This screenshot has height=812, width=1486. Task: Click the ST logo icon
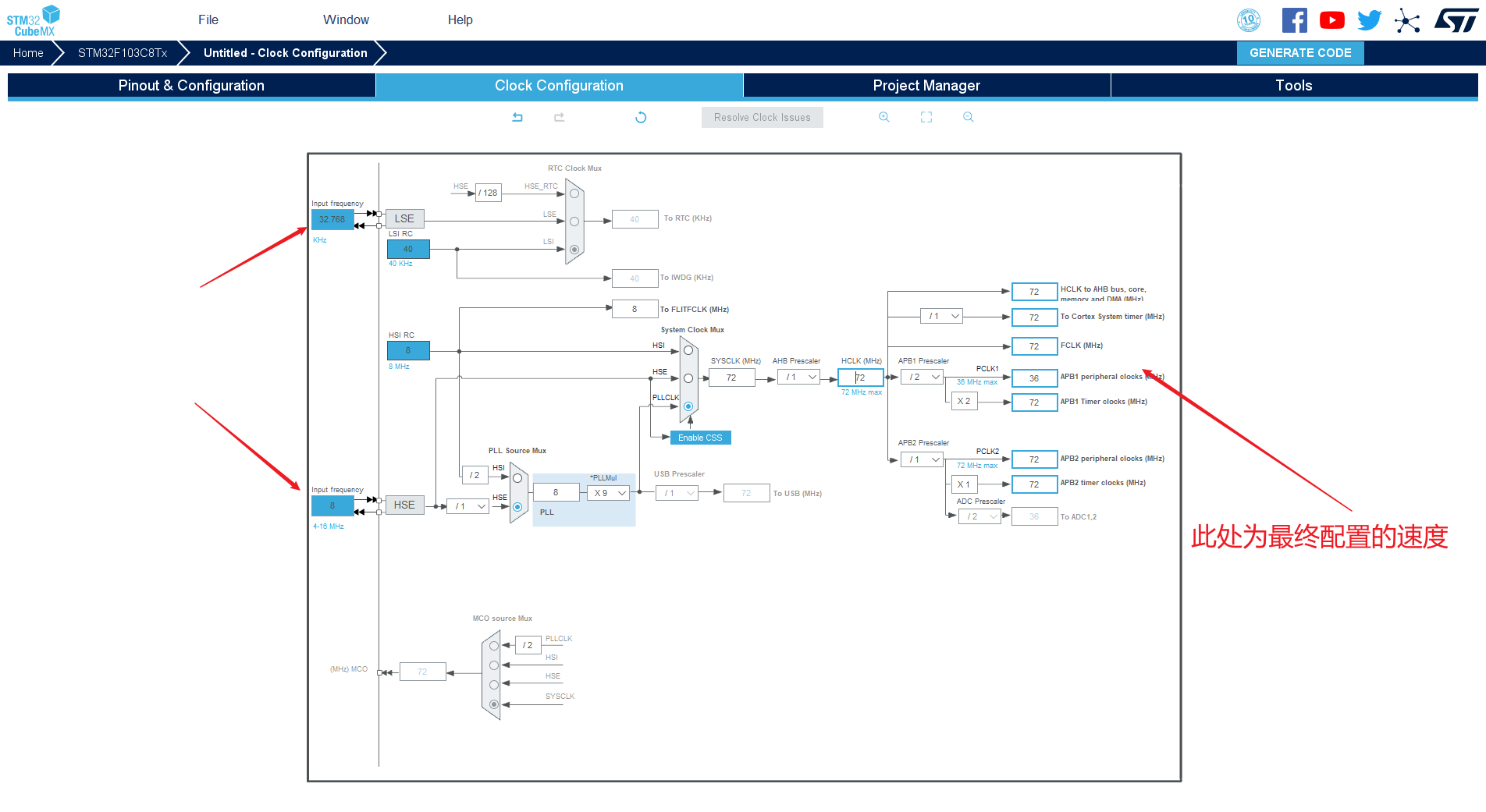coord(1456,20)
